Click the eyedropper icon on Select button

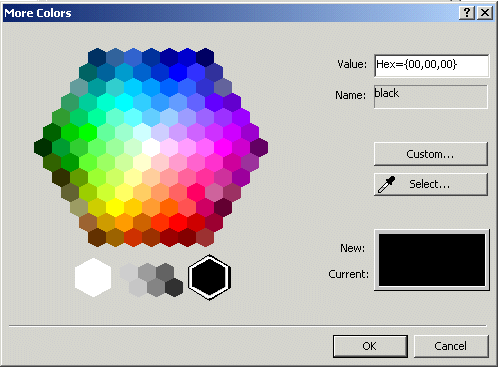click(x=386, y=184)
